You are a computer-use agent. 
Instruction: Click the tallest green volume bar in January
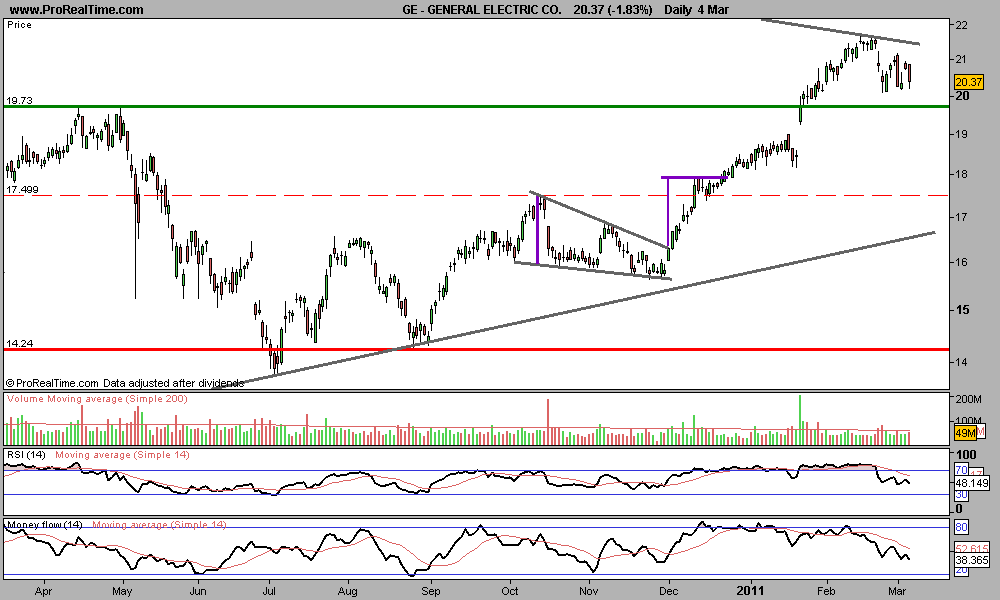pyautogui.click(x=800, y=420)
